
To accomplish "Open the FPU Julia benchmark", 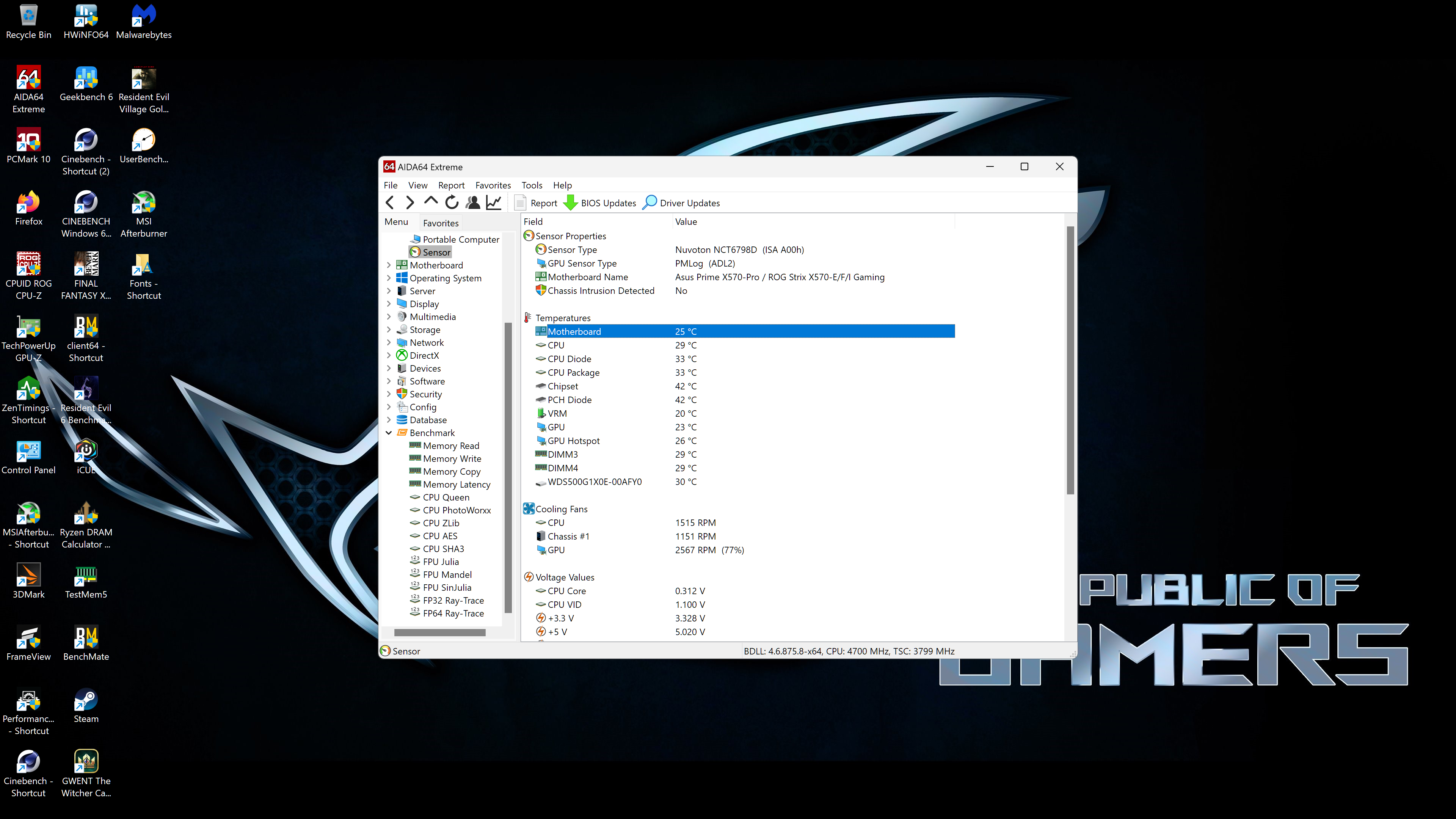I will tap(434, 562).
